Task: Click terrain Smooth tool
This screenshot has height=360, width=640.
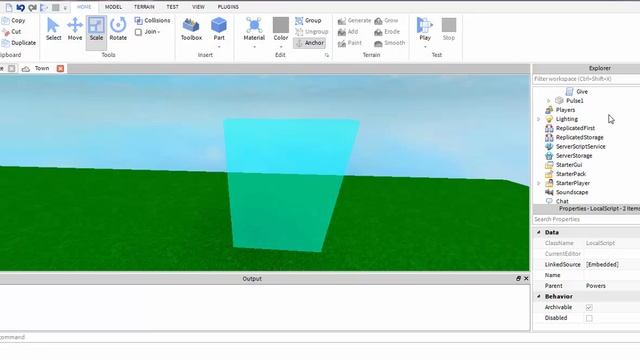Action: 389,43
